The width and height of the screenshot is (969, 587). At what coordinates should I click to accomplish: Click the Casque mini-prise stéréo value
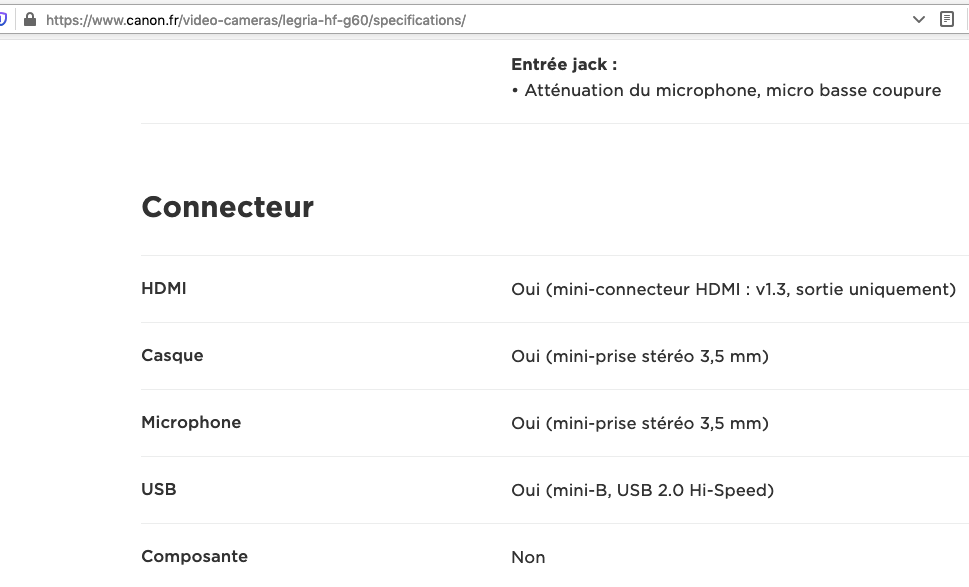640,357
